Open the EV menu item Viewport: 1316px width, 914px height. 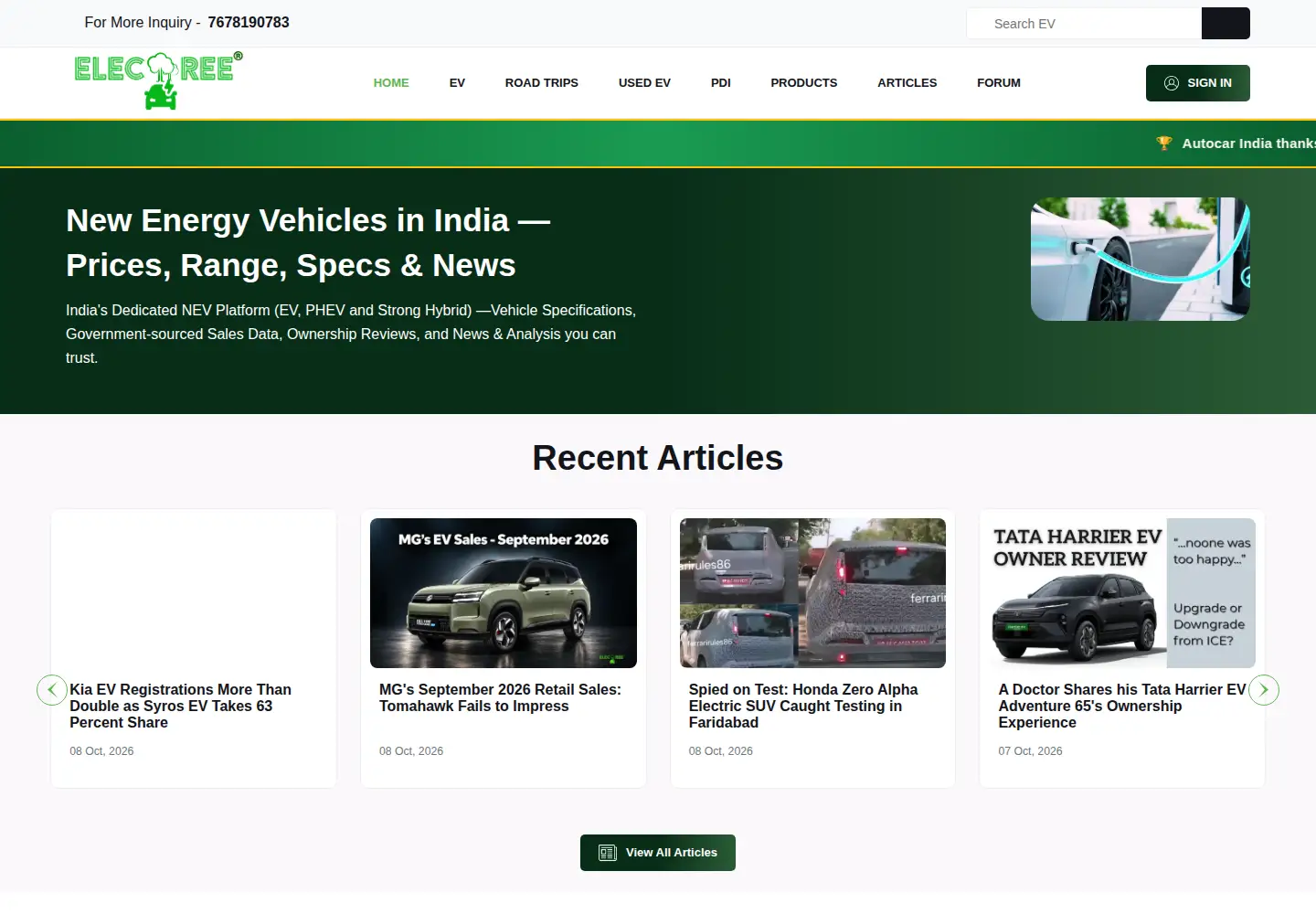click(x=457, y=83)
